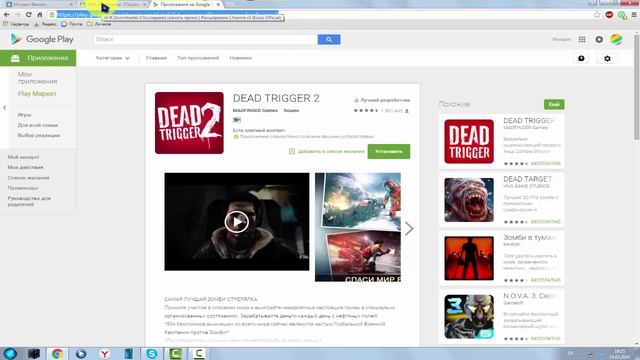Bookmark page with the star icon
640x360 pixels.
point(597,15)
